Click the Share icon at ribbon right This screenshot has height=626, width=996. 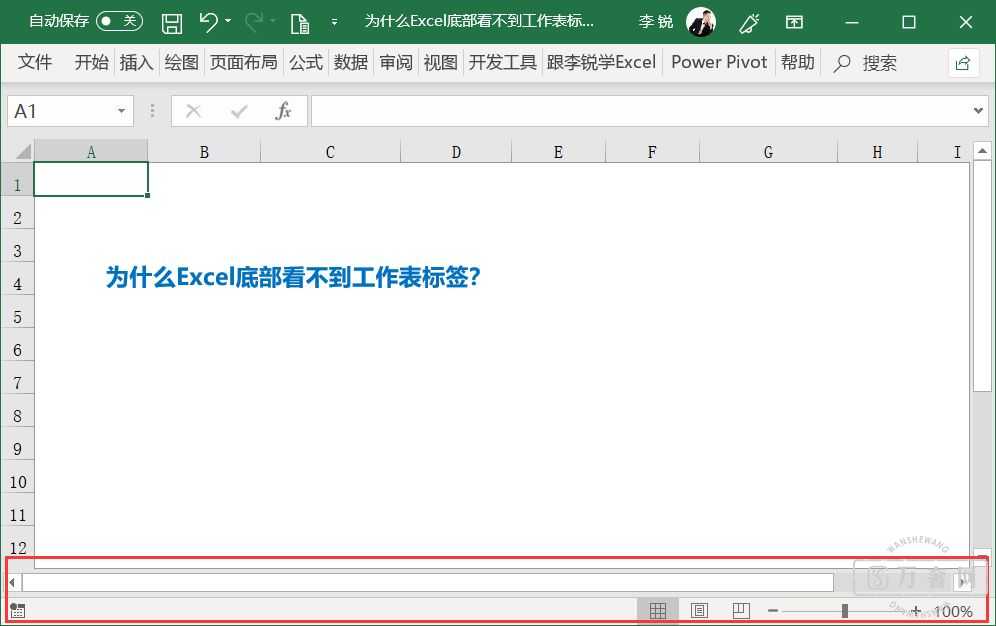[x=962, y=63]
